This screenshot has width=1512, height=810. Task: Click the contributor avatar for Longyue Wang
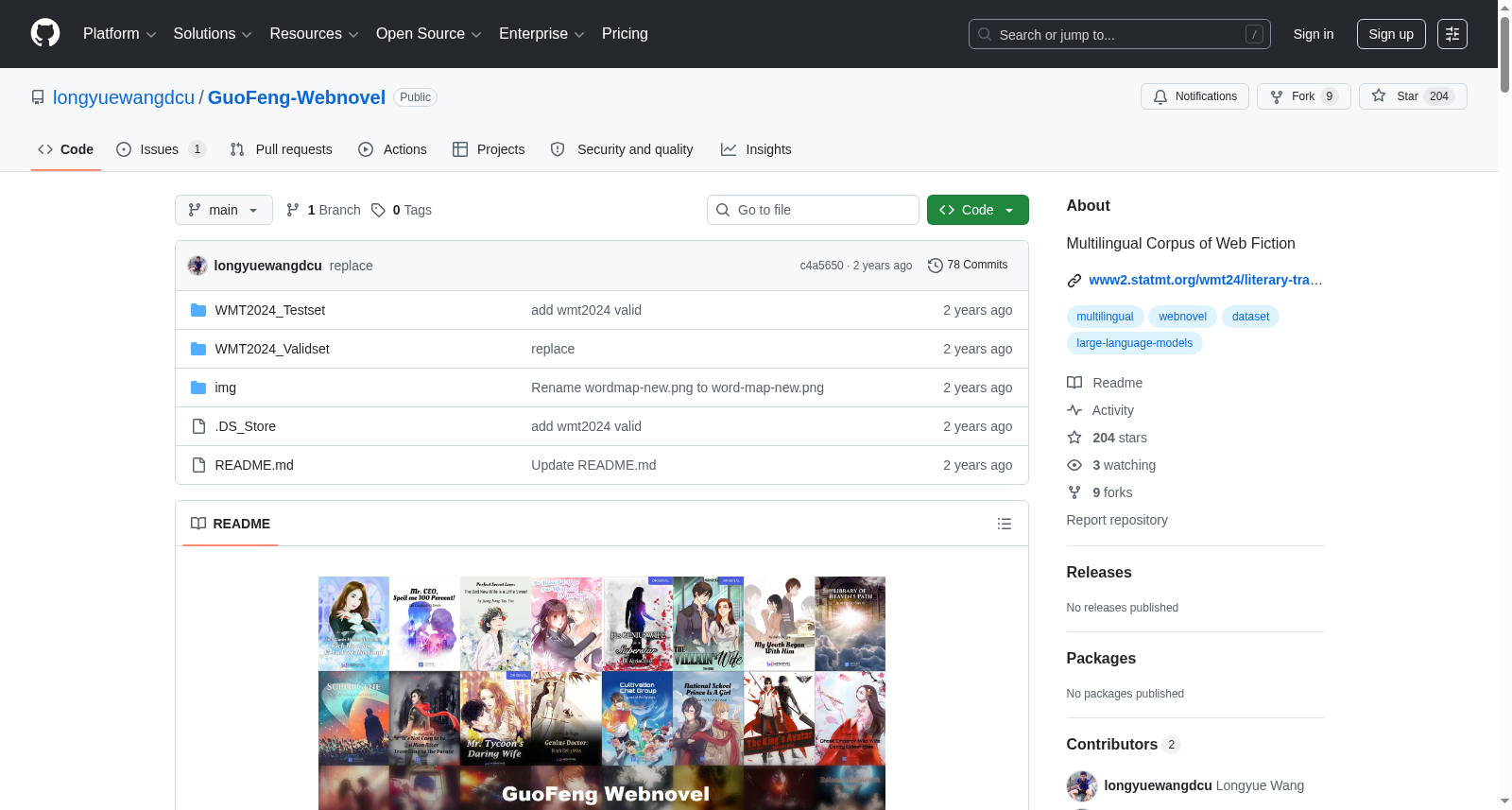tap(1082, 785)
